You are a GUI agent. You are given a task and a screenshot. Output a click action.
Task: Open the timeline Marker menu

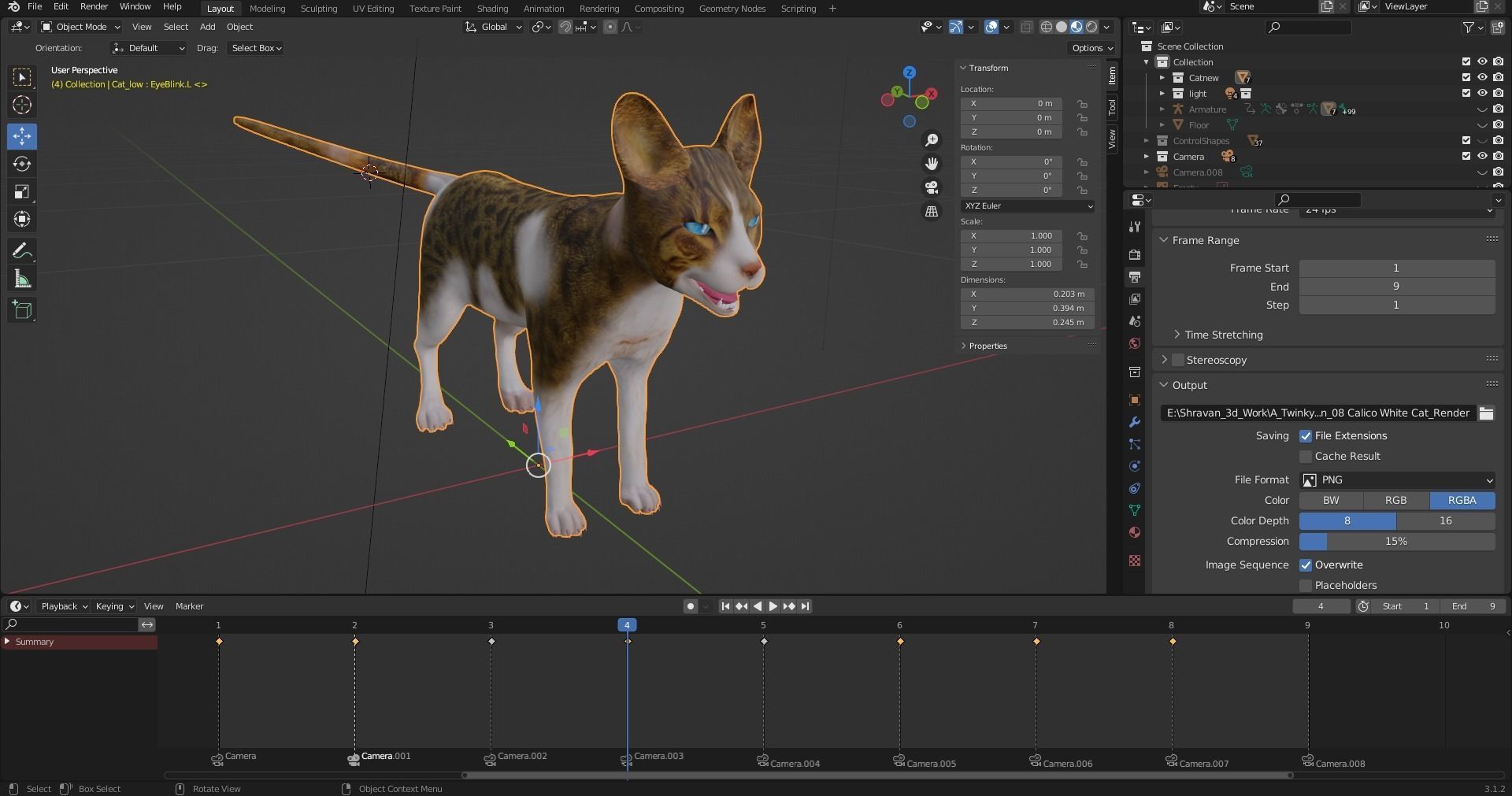click(x=189, y=606)
